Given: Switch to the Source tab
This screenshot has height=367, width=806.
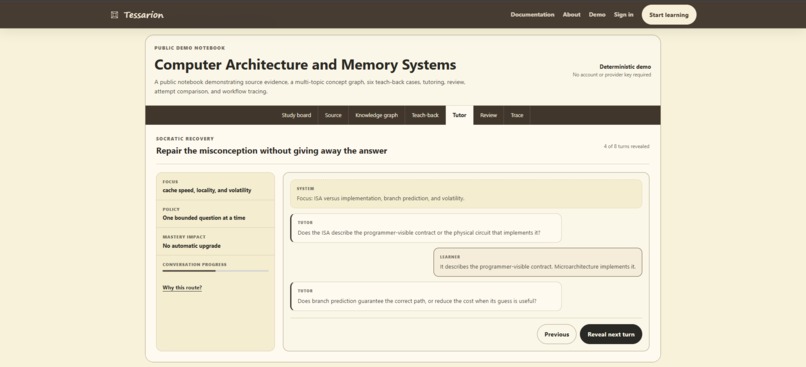Looking at the screenshot, I should [x=333, y=115].
